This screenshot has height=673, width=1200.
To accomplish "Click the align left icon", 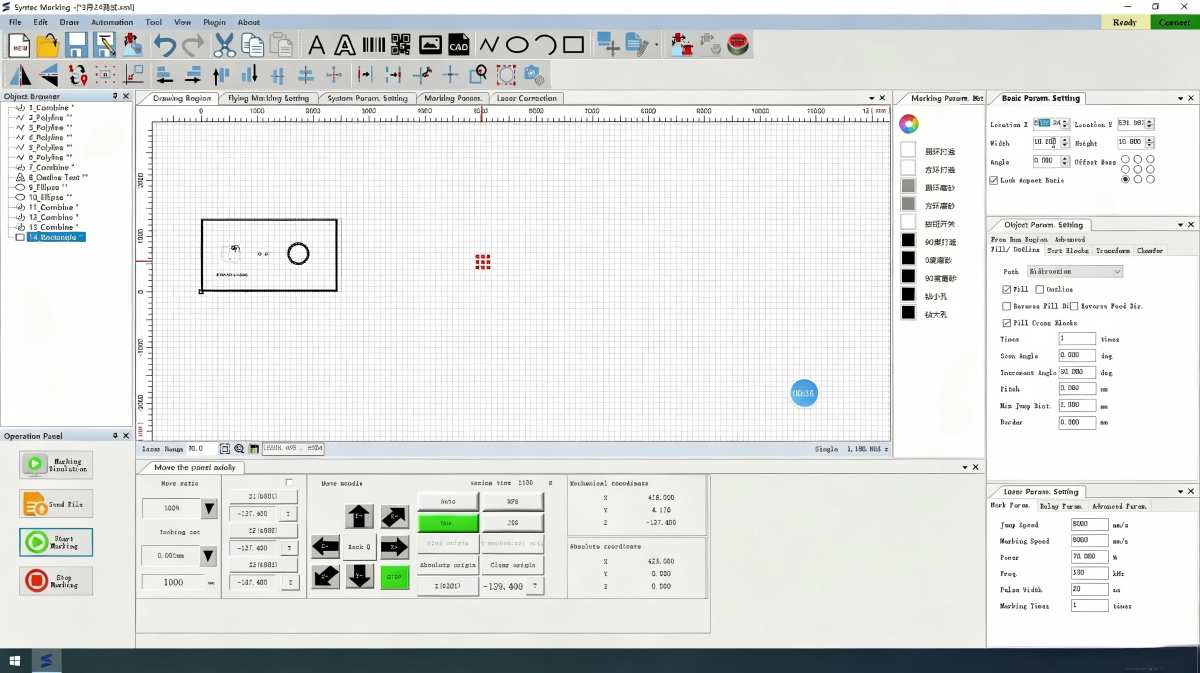I will tap(165, 74).
